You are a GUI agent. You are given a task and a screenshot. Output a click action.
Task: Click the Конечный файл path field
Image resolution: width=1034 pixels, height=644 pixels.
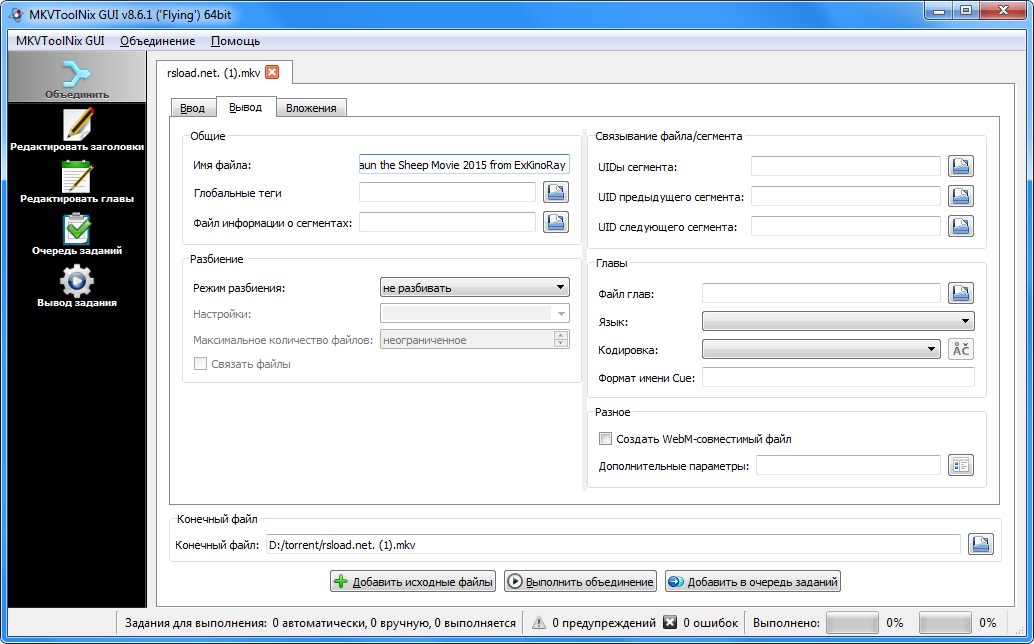tap(613, 544)
